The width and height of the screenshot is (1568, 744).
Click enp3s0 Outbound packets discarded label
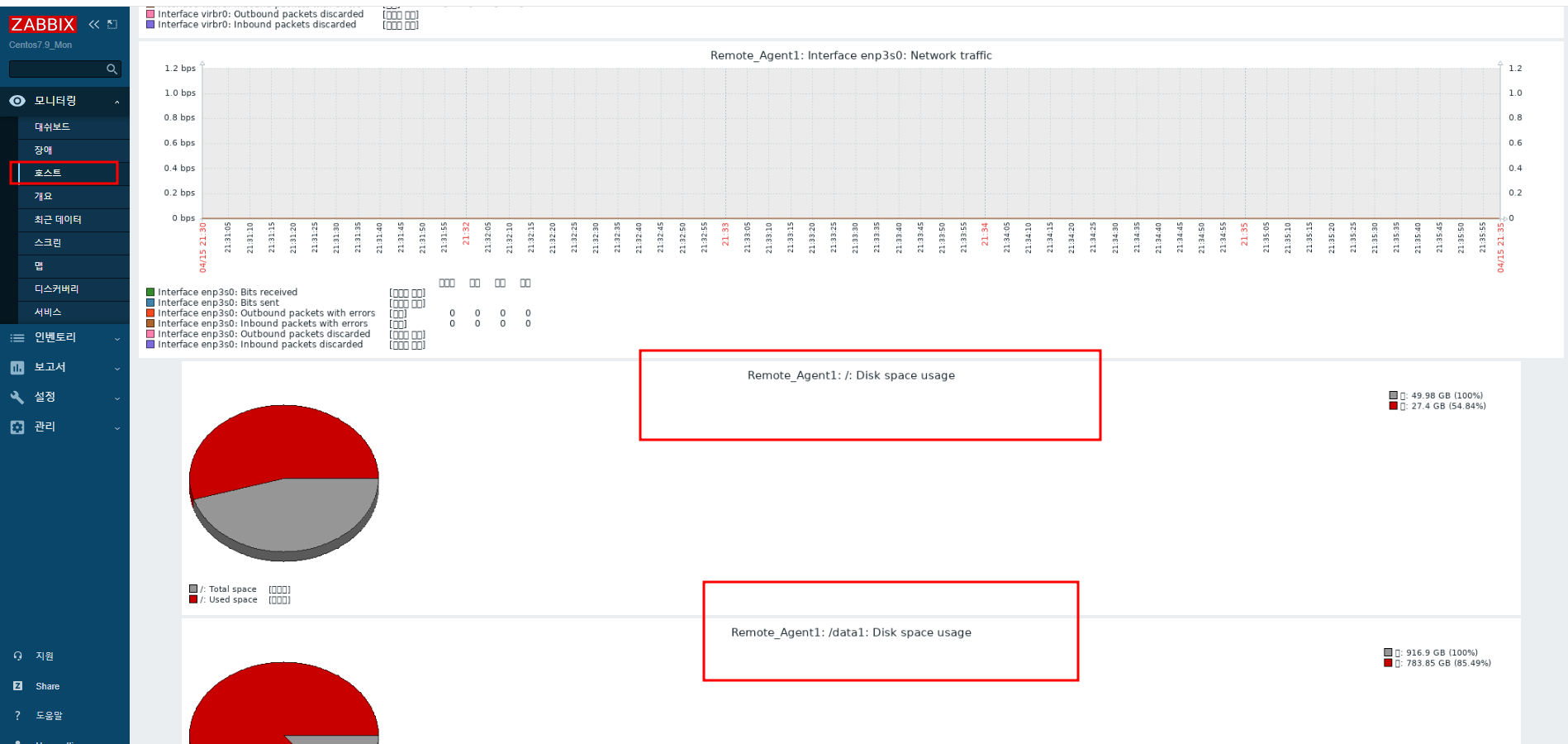tap(264, 335)
